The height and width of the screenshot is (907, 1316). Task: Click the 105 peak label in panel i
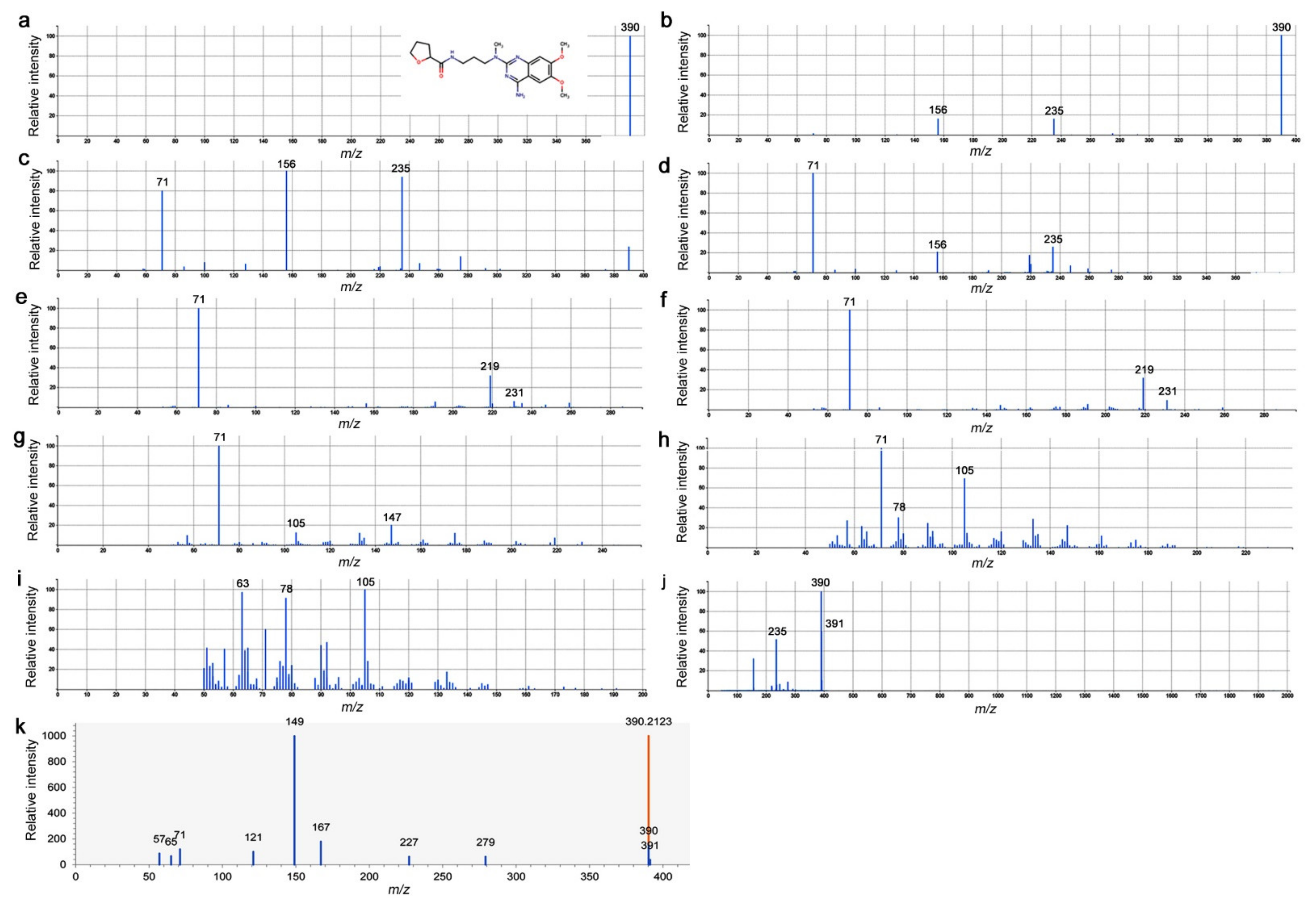365,582
